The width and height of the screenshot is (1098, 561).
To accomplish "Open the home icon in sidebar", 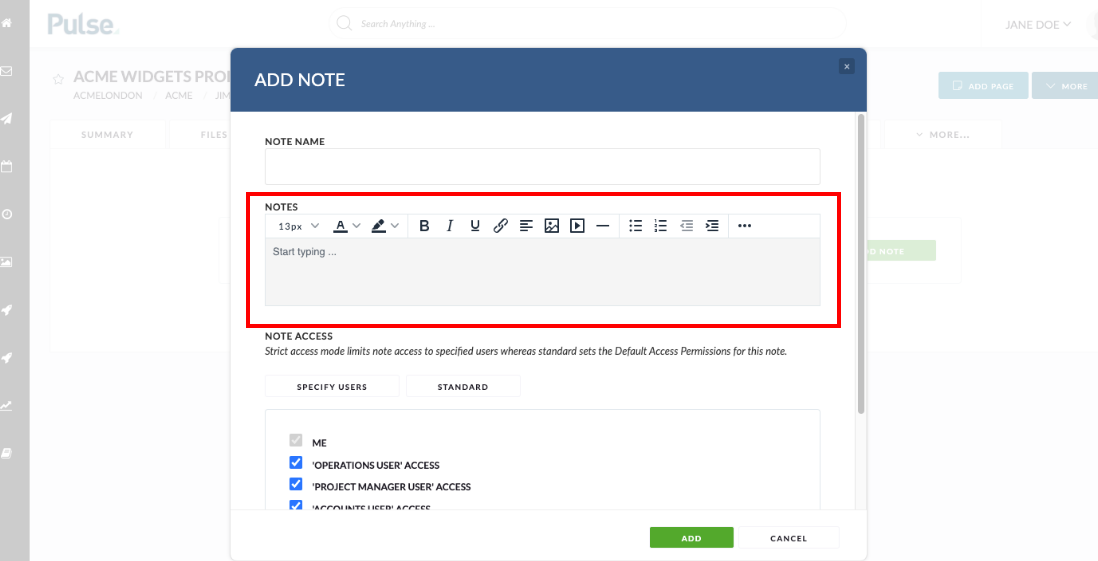I will (6, 23).
